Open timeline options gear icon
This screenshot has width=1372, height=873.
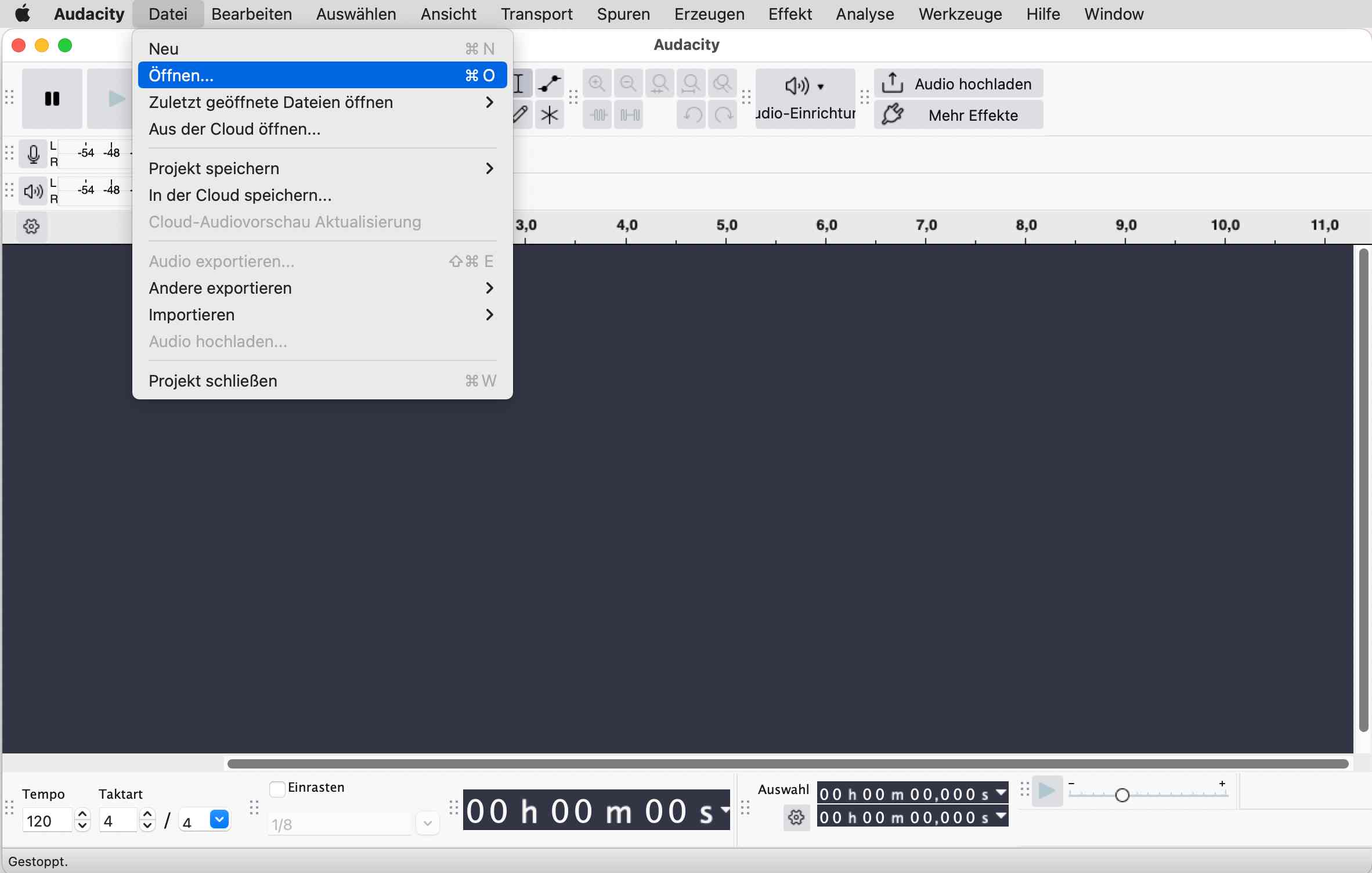click(x=31, y=226)
